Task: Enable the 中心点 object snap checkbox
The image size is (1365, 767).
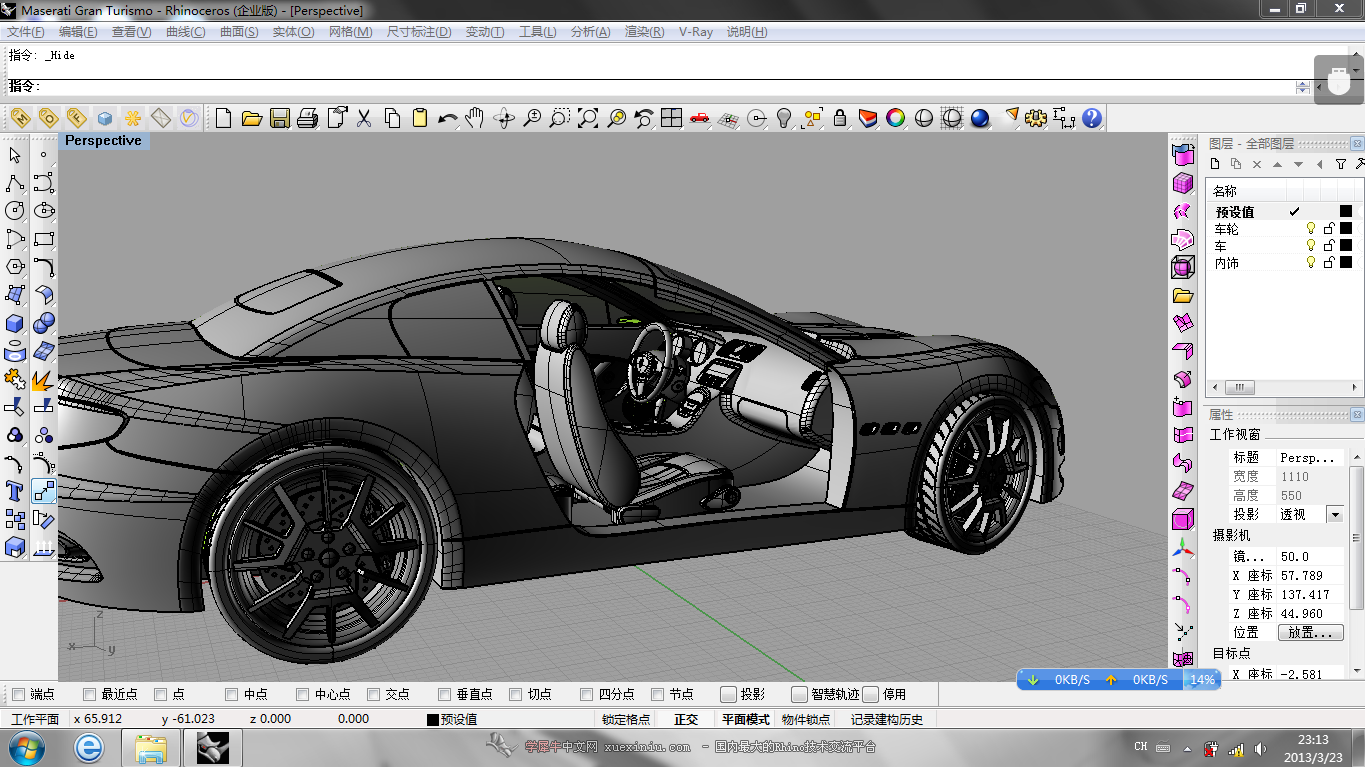Action: tap(303, 694)
